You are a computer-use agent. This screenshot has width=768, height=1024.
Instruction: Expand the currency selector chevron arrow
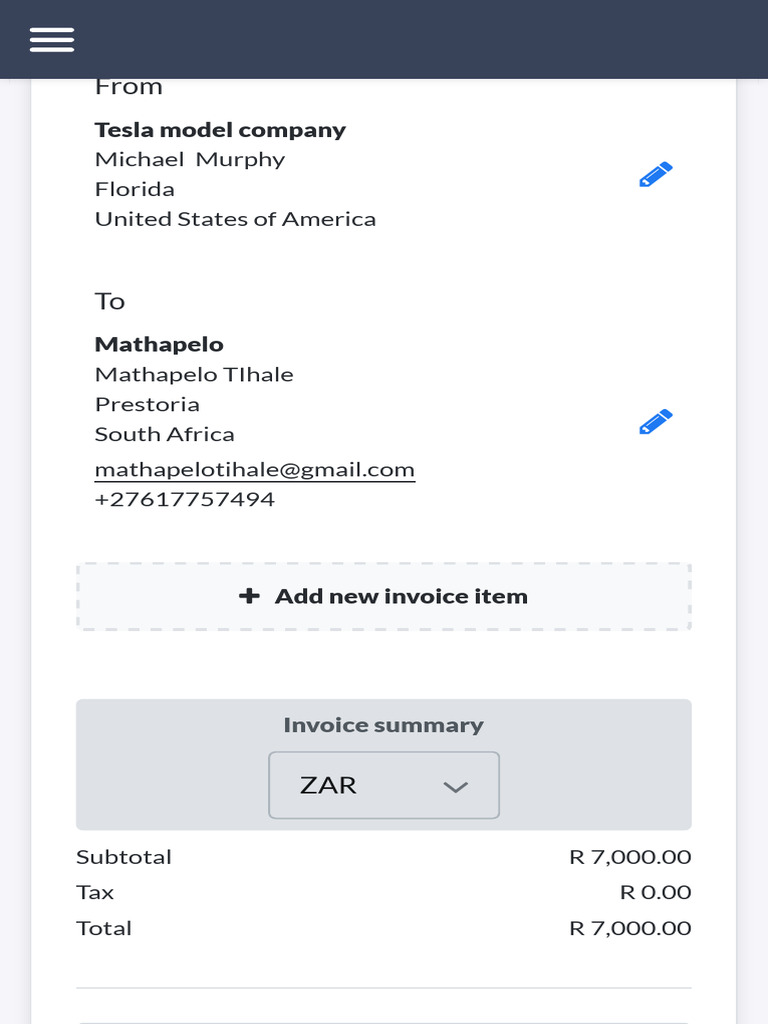point(455,787)
